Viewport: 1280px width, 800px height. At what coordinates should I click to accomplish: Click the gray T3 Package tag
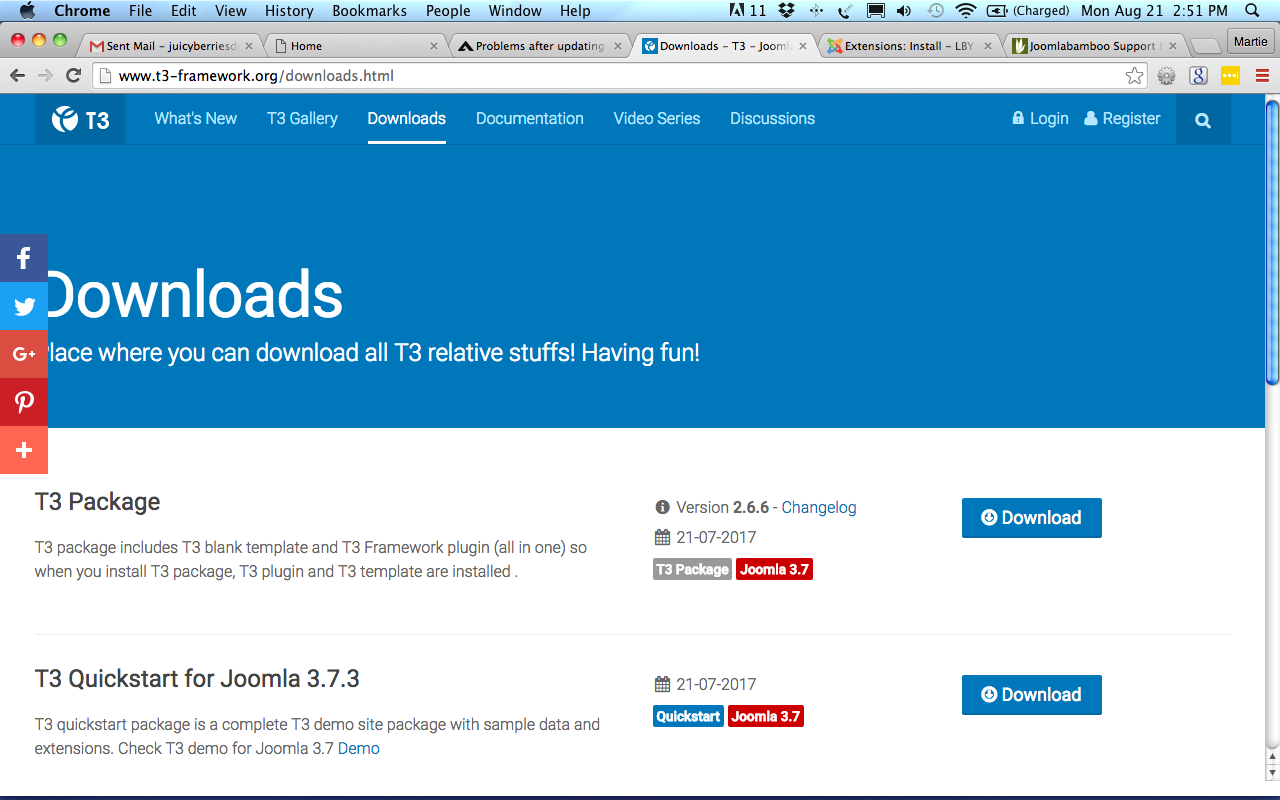pos(692,570)
